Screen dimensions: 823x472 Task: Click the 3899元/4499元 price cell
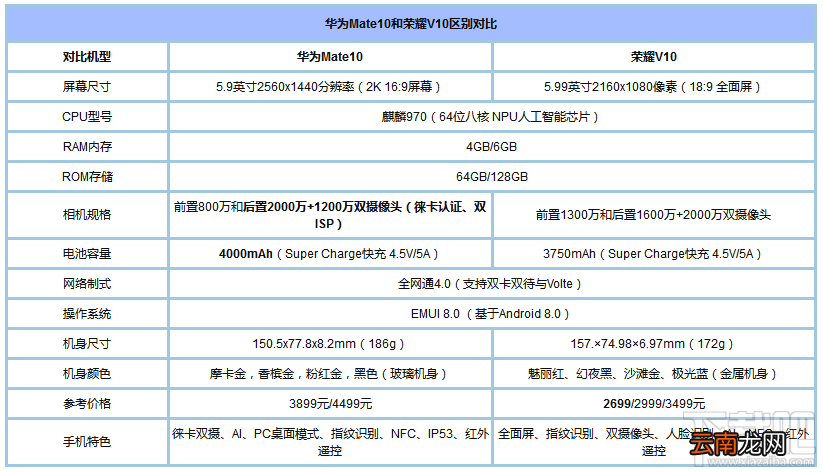[x=330, y=403]
